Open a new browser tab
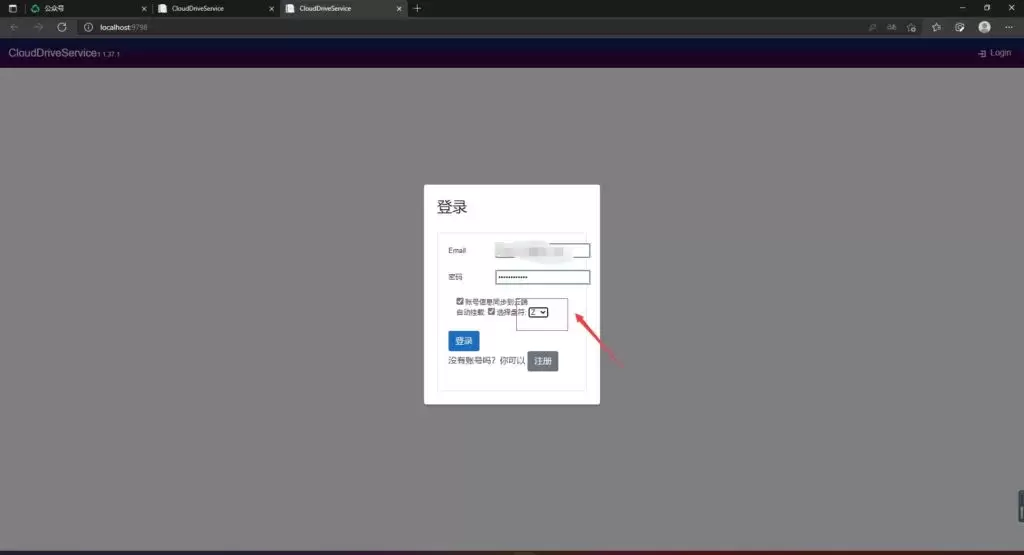The height and width of the screenshot is (555, 1024). coord(417,8)
